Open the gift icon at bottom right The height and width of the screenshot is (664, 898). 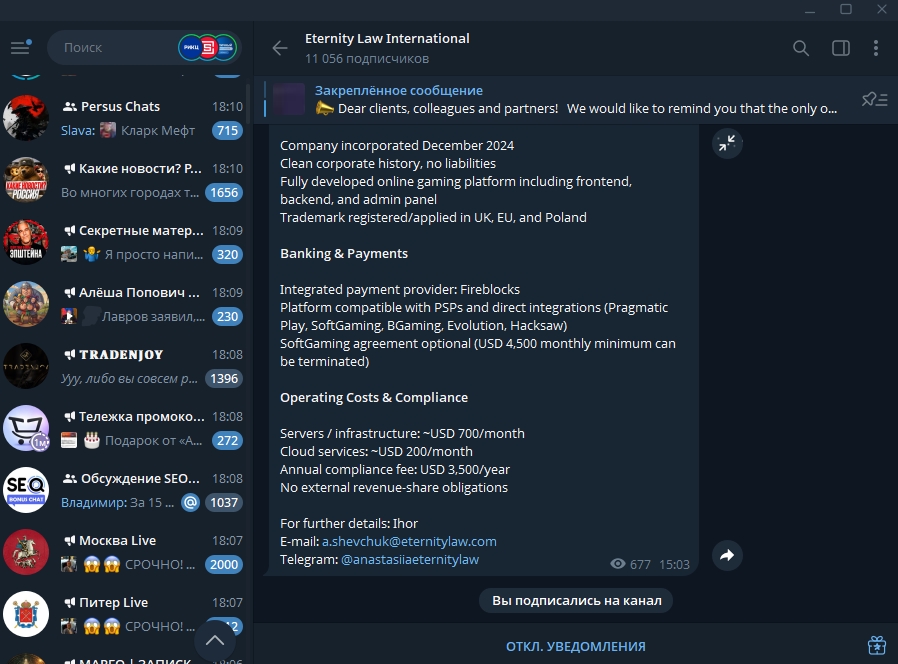click(x=876, y=645)
